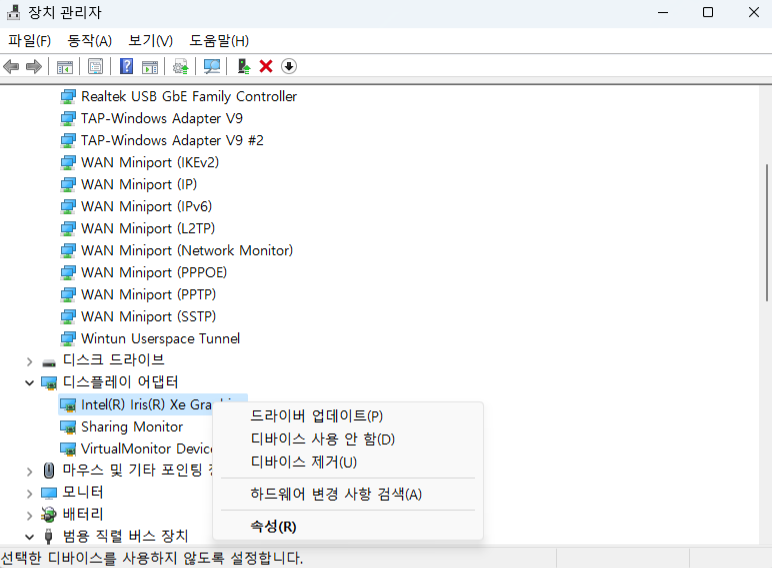Screen dimensions: 772x568
Task: Click the blue Help question mark icon
Action: [127, 66]
